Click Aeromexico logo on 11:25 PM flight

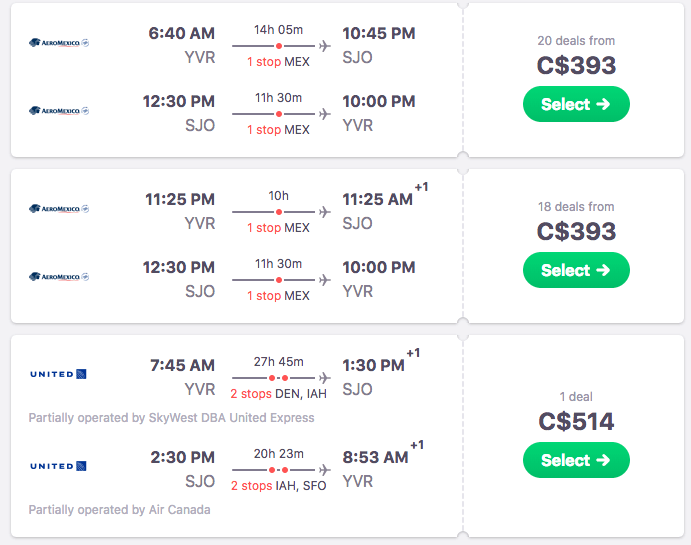point(59,209)
